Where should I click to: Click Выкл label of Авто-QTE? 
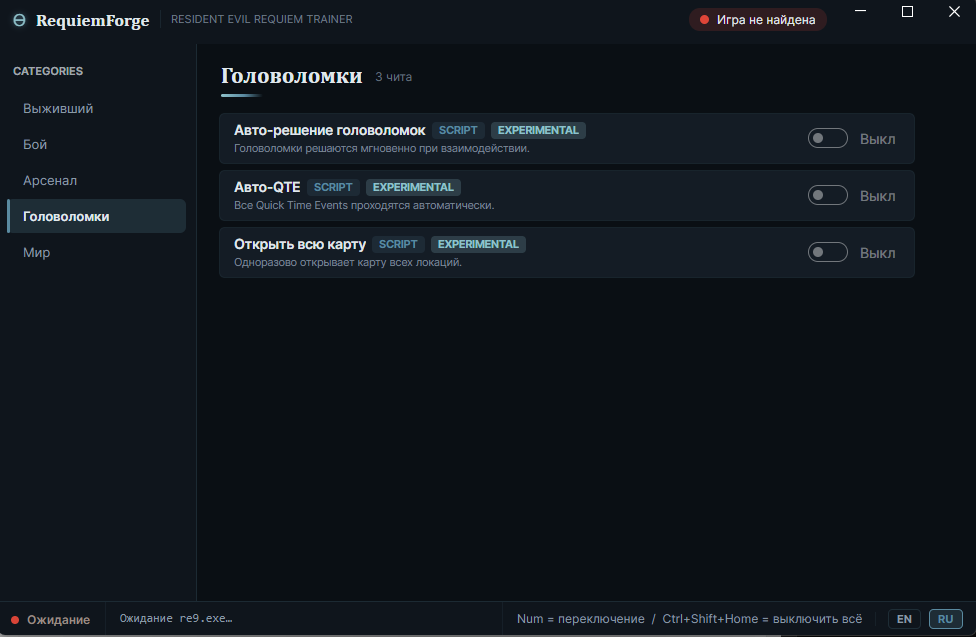878,196
